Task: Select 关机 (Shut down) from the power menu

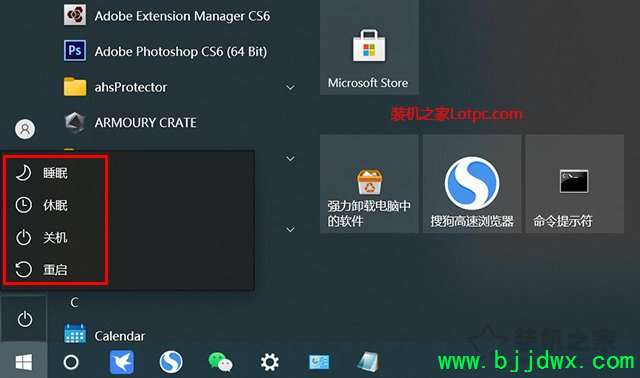Action: click(x=55, y=237)
